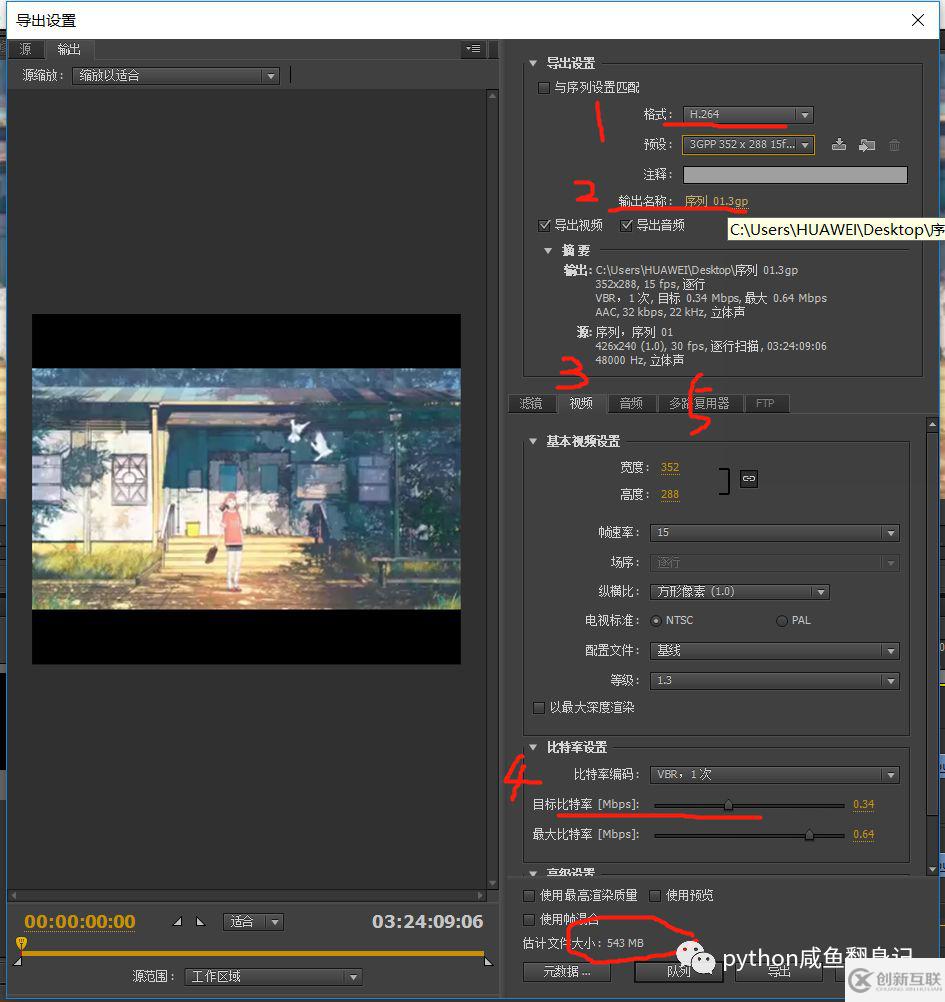
Task: Open the 格式 H.264 dropdown
Action: pyautogui.click(x=747, y=114)
